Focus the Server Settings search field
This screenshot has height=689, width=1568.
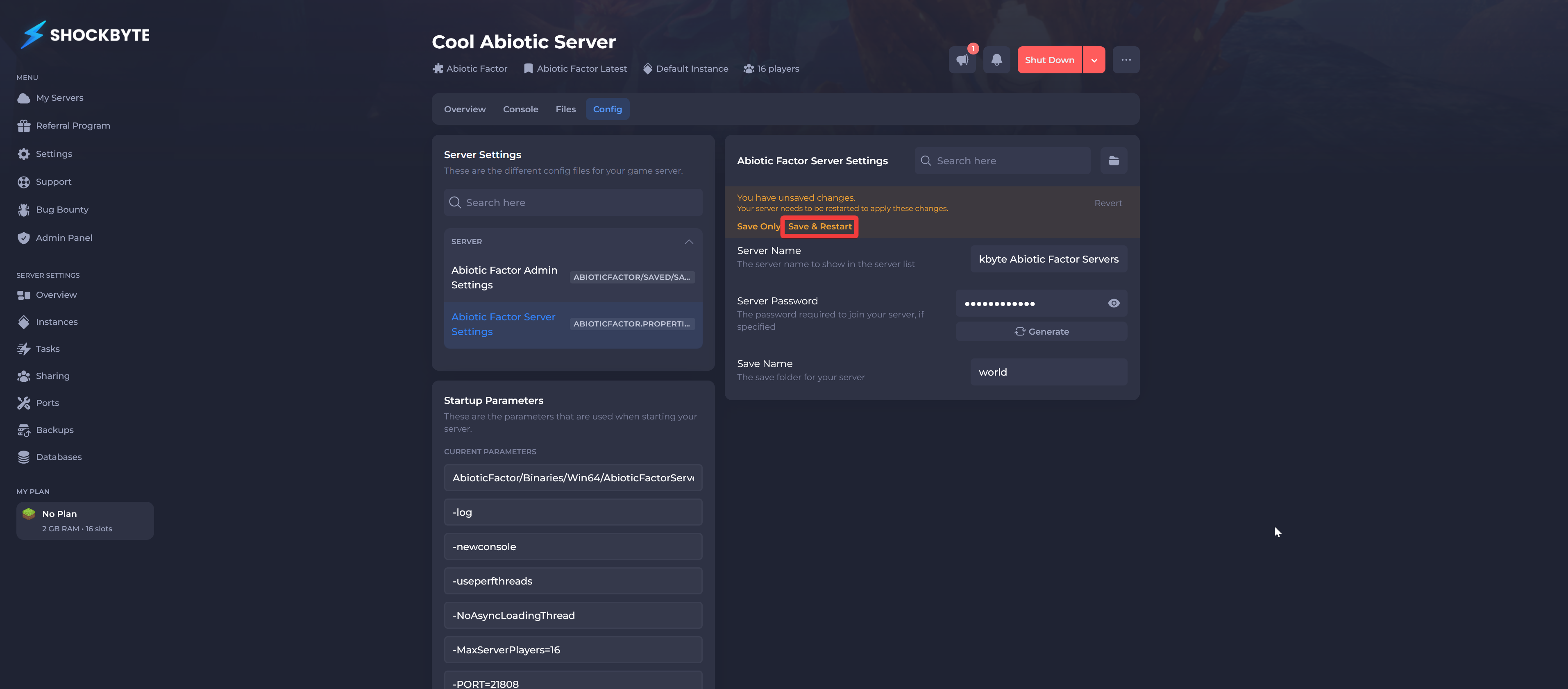pyautogui.click(x=573, y=203)
